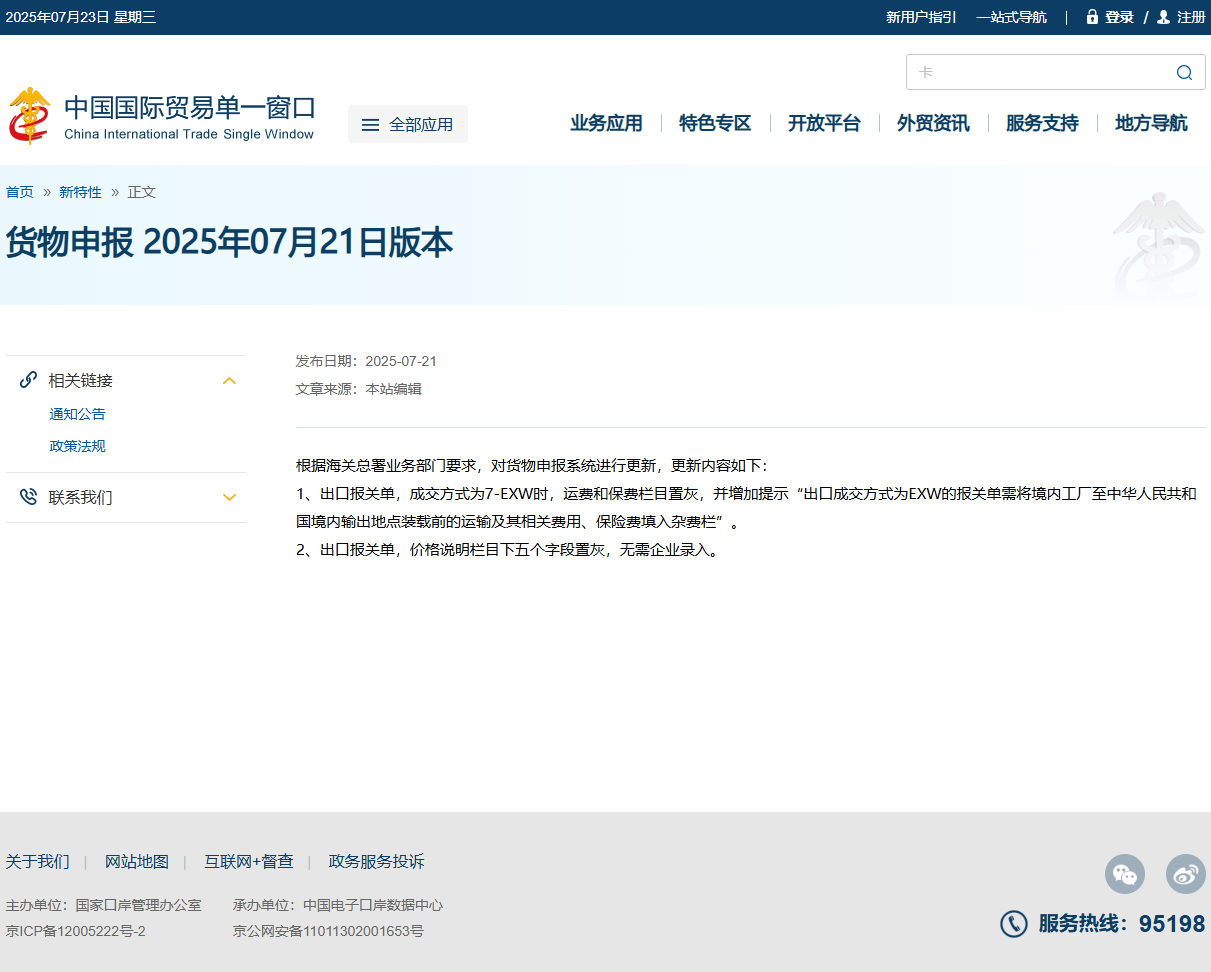Open the 通知公告 sidebar link
The image size is (1211, 972).
(x=77, y=414)
